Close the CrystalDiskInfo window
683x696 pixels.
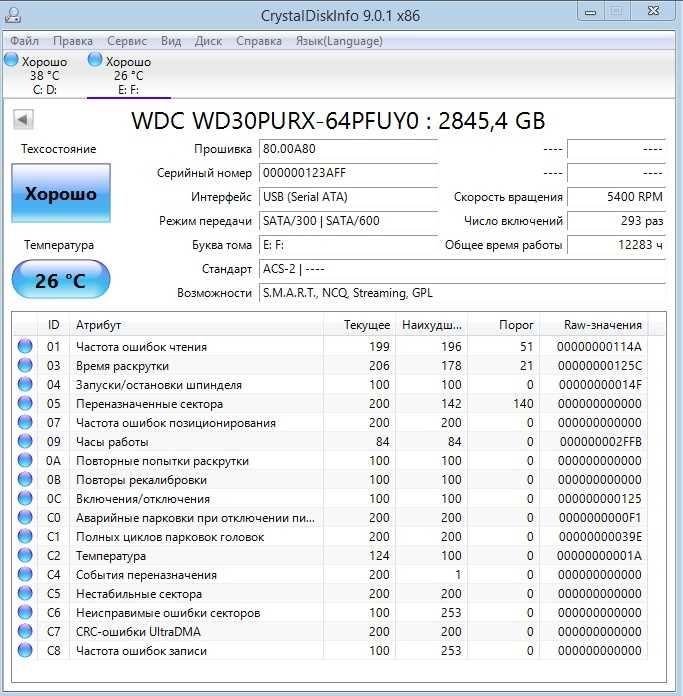[x=653, y=12]
